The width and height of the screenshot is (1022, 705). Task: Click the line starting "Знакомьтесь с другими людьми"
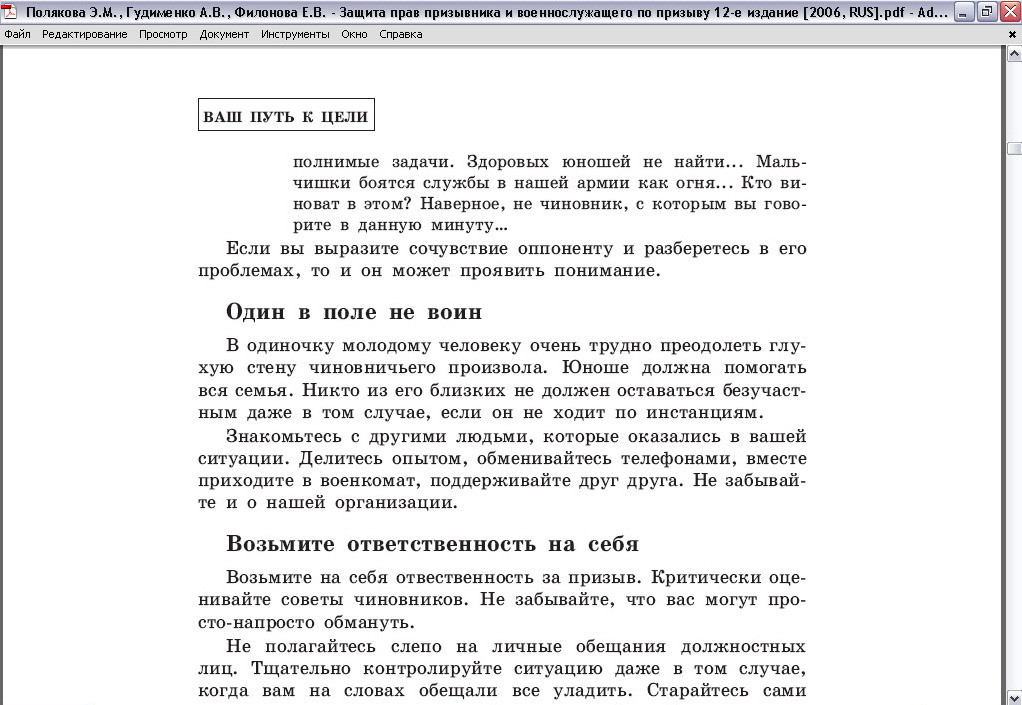pos(516,436)
